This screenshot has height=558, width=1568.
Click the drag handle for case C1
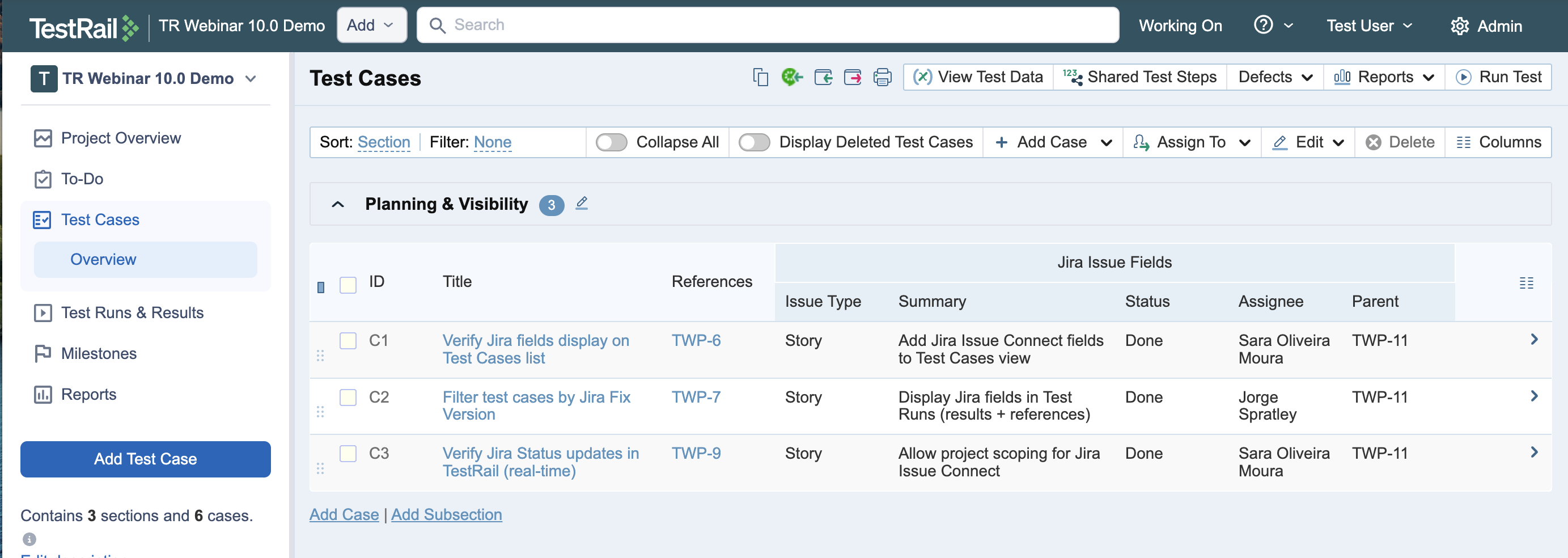pos(320,356)
